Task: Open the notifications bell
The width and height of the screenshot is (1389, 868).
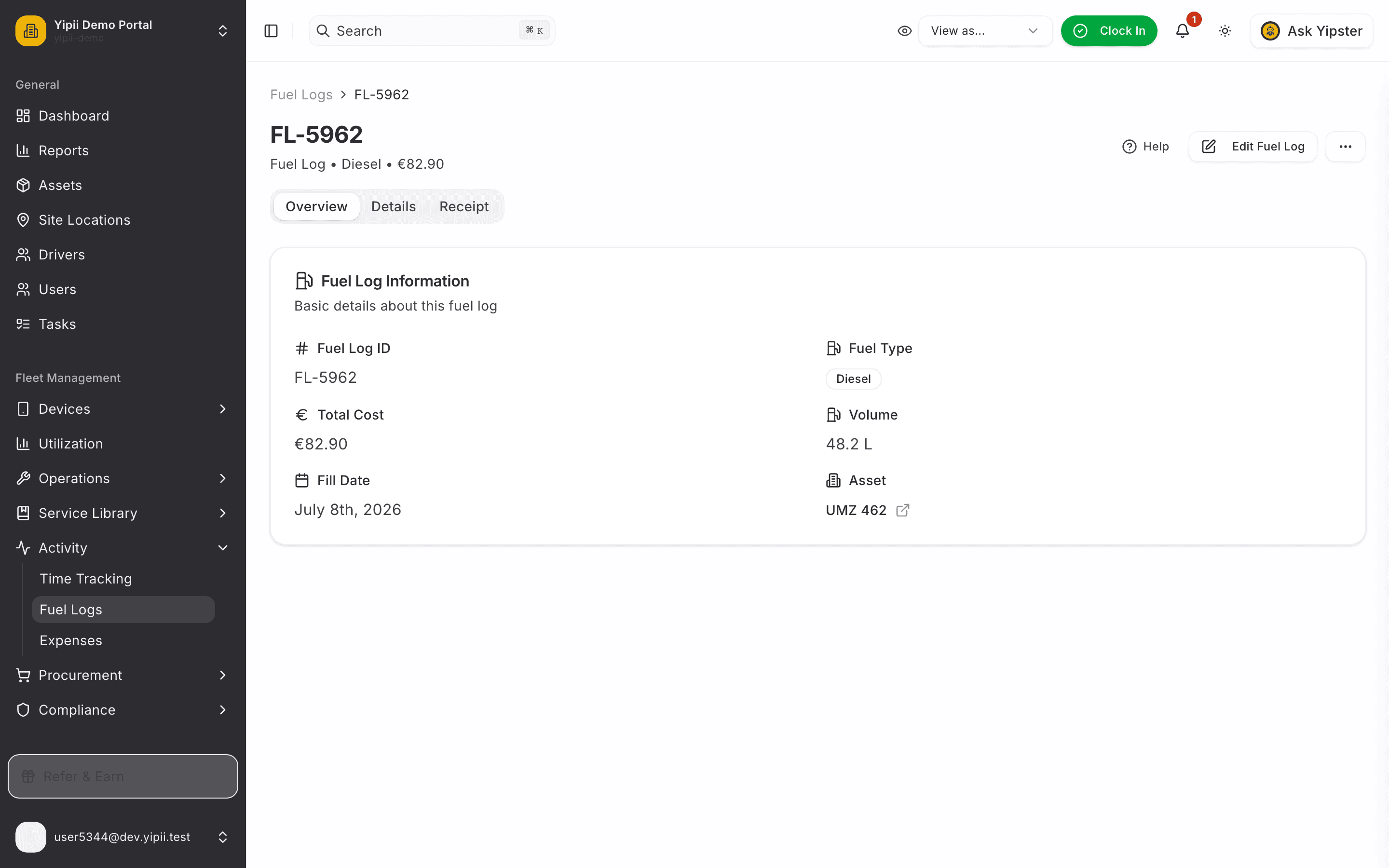Action: 1183,31
